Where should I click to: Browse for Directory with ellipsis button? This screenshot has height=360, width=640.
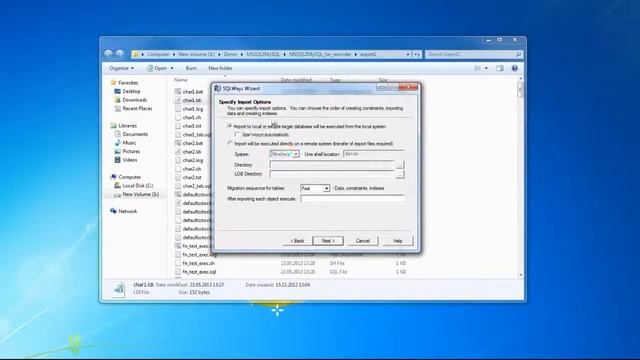click(400, 164)
